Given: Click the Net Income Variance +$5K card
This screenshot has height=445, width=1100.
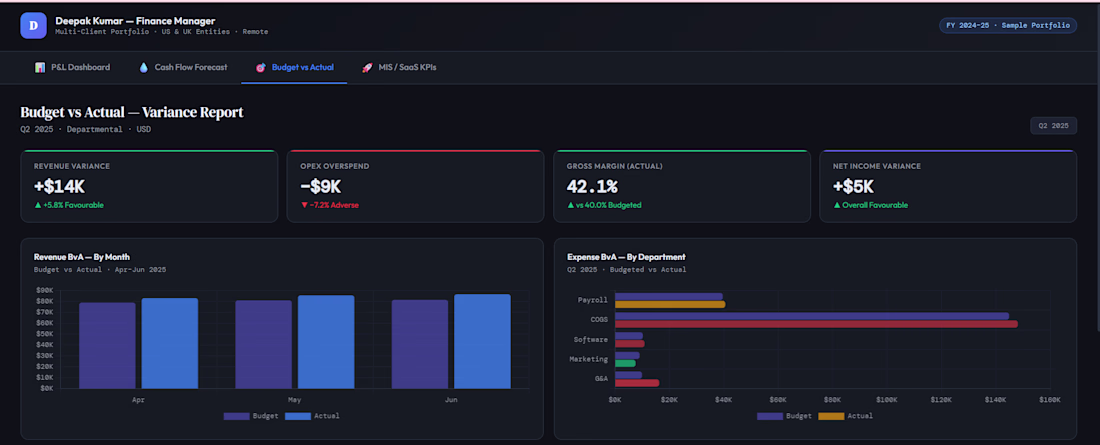Looking at the screenshot, I should (948, 186).
